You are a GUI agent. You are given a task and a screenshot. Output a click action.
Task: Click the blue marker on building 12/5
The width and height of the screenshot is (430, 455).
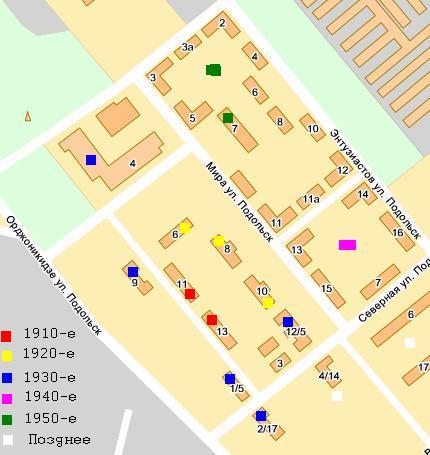pyautogui.click(x=288, y=322)
